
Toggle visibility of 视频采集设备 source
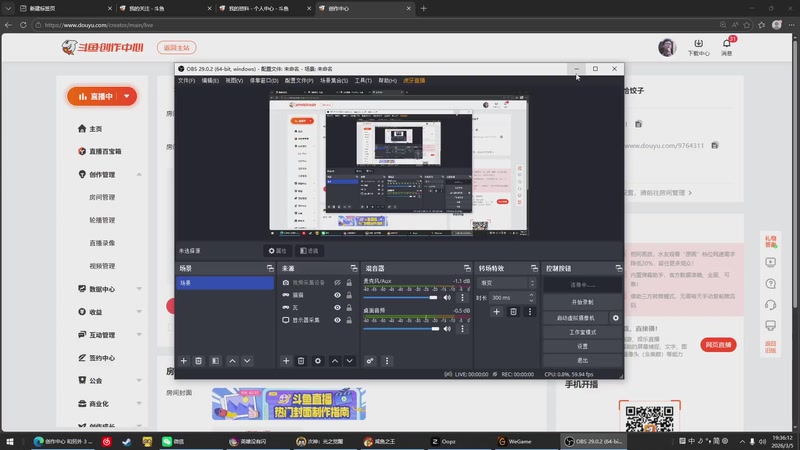(337, 283)
